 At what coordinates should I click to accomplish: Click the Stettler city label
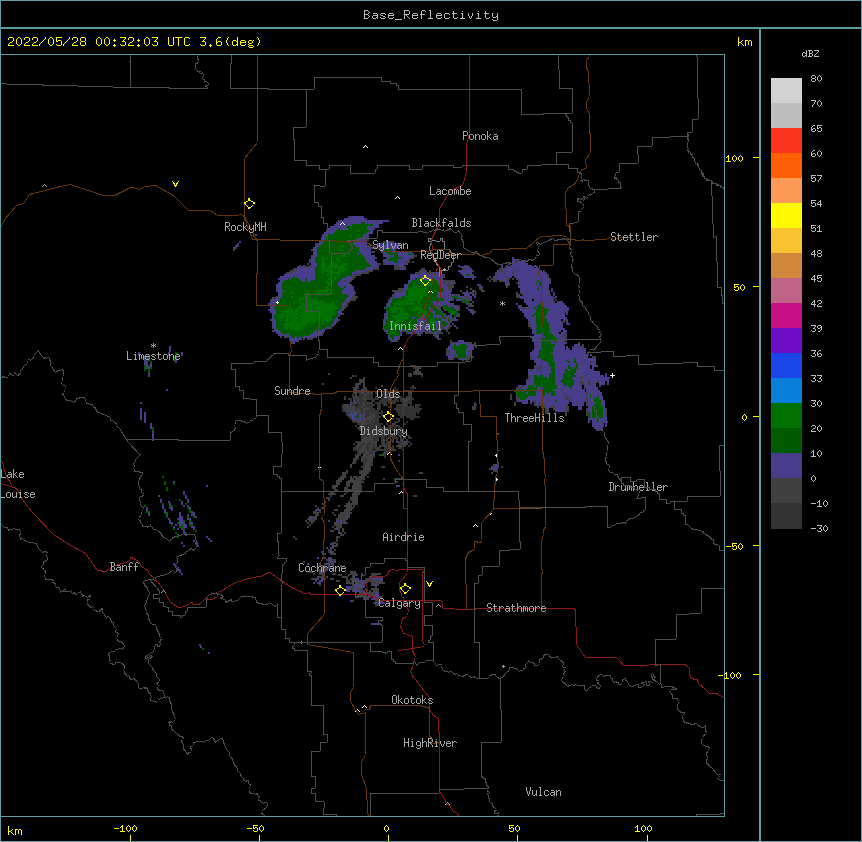[633, 237]
